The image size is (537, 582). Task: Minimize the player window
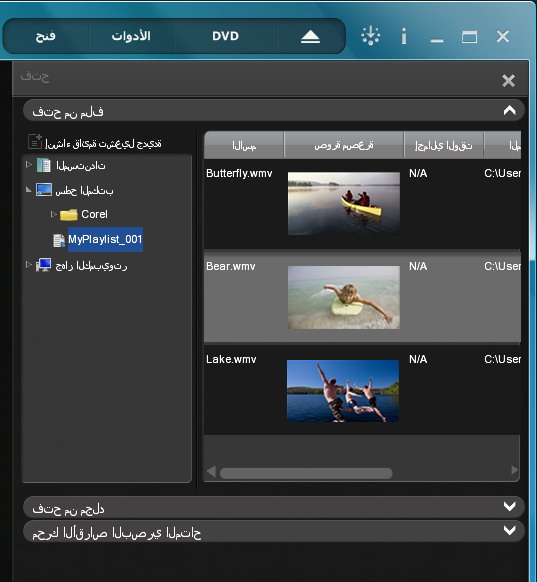point(437,40)
